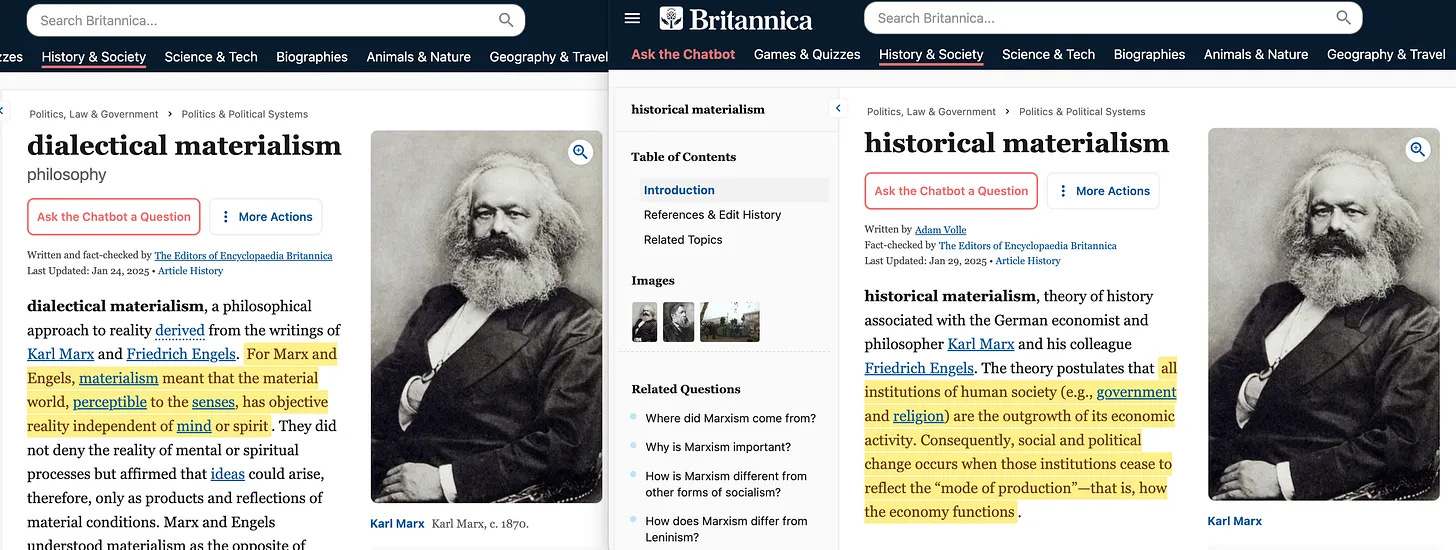Screen dimensions: 1456x550
Task: Open hamburger menu in right Britannica window
Action: point(632,18)
